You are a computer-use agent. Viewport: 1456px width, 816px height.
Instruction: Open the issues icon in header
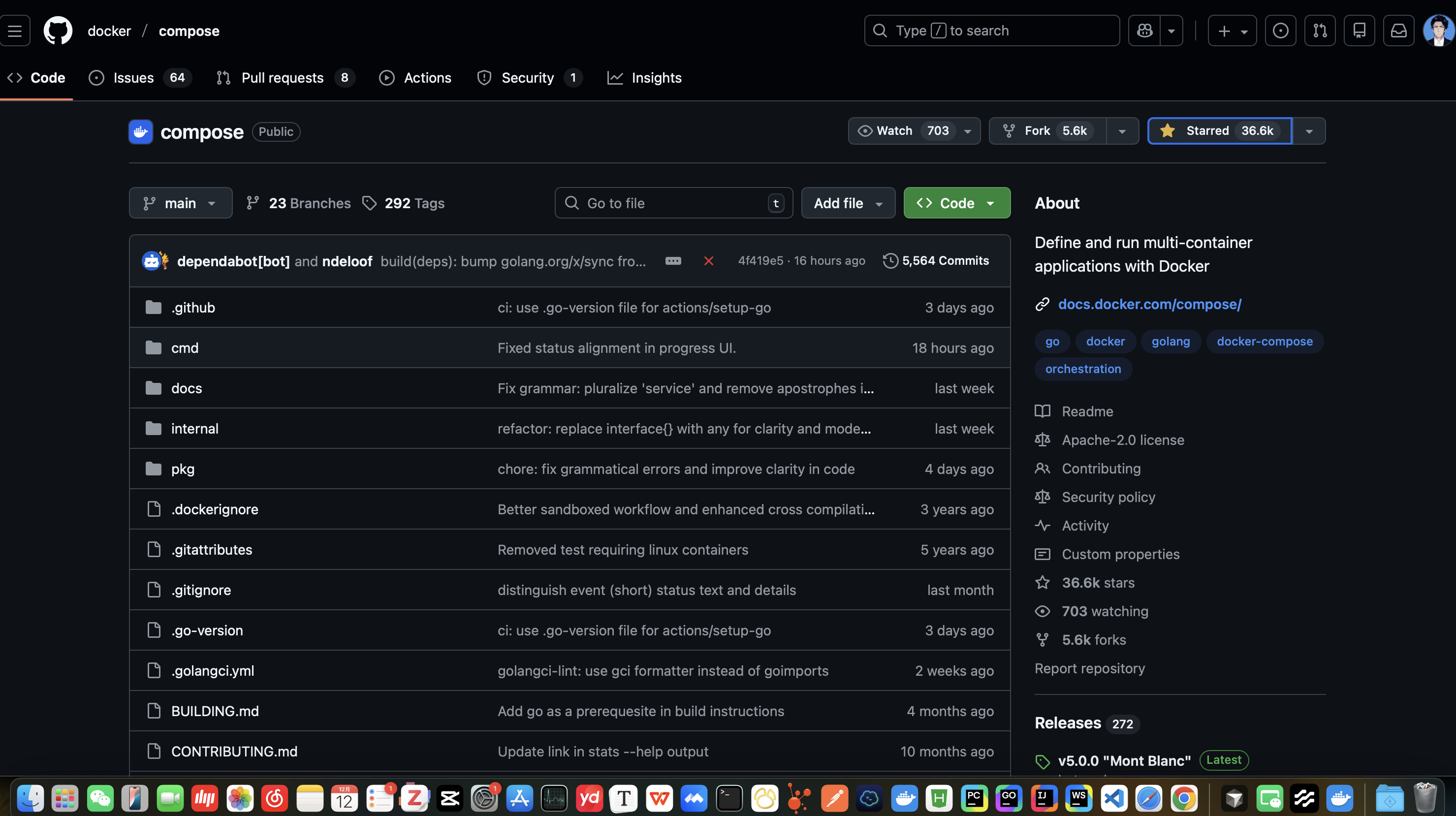pos(1280,31)
